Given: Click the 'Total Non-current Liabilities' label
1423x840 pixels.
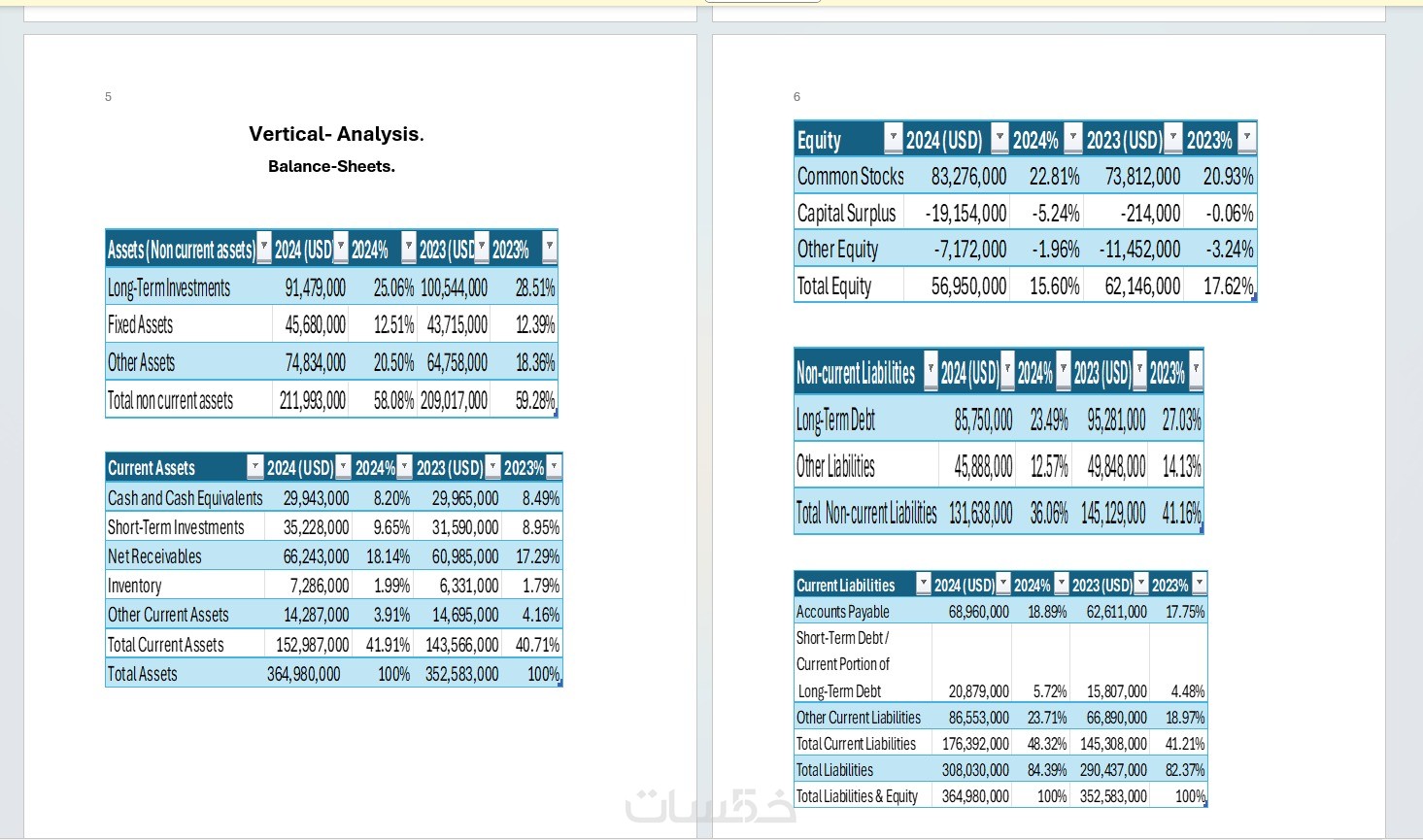Looking at the screenshot, I should pos(866,513).
